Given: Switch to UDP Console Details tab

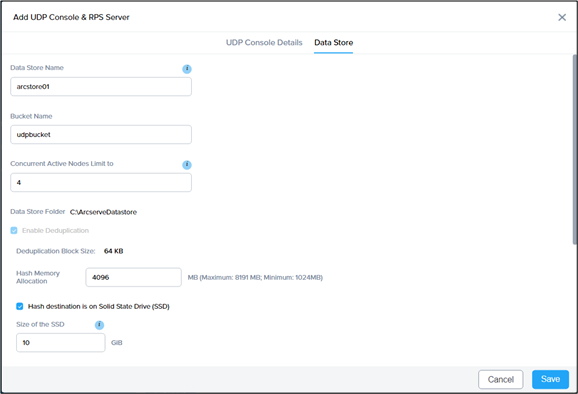Looking at the screenshot, I should pyautogui.click(x=264, y=43).
